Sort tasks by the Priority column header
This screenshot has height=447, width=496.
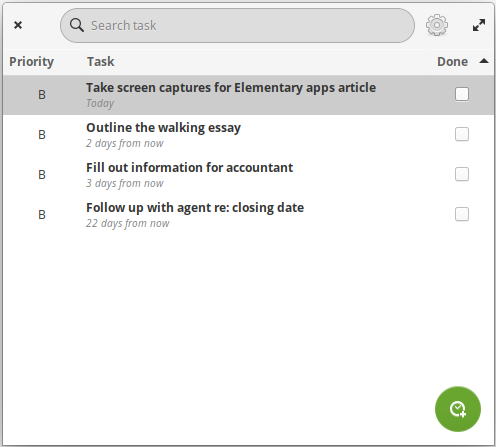(x=31, y=62)
